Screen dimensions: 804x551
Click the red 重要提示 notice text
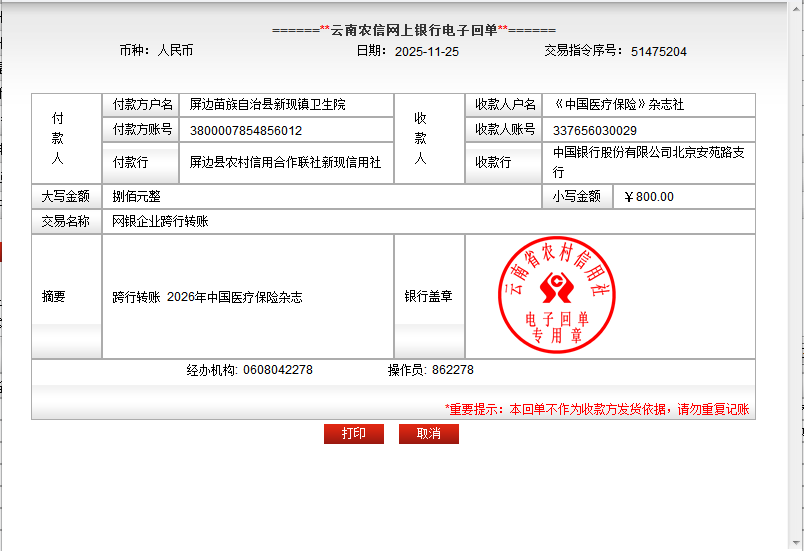click(597, 409)
